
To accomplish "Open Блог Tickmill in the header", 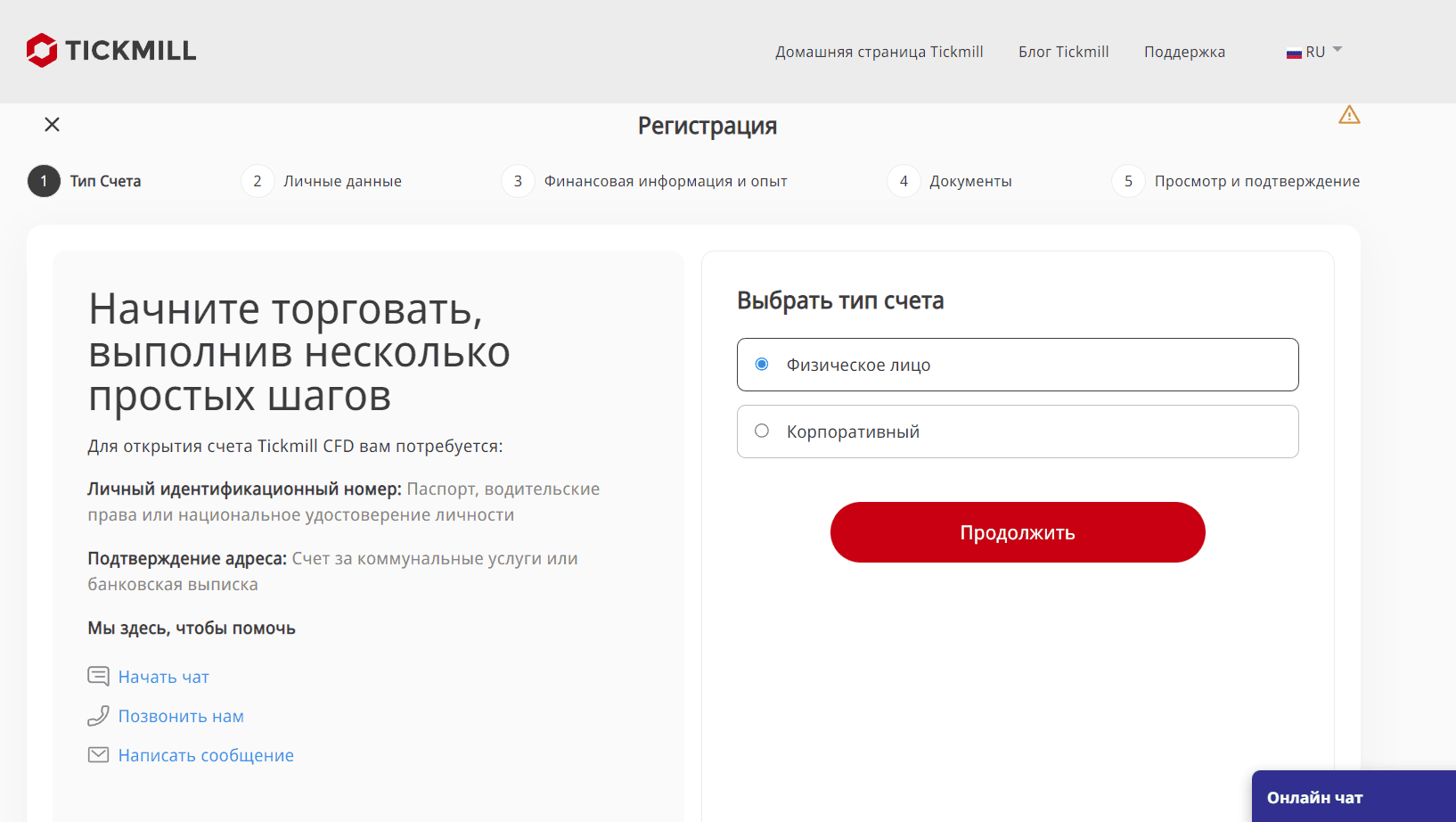I will 1064,52.
